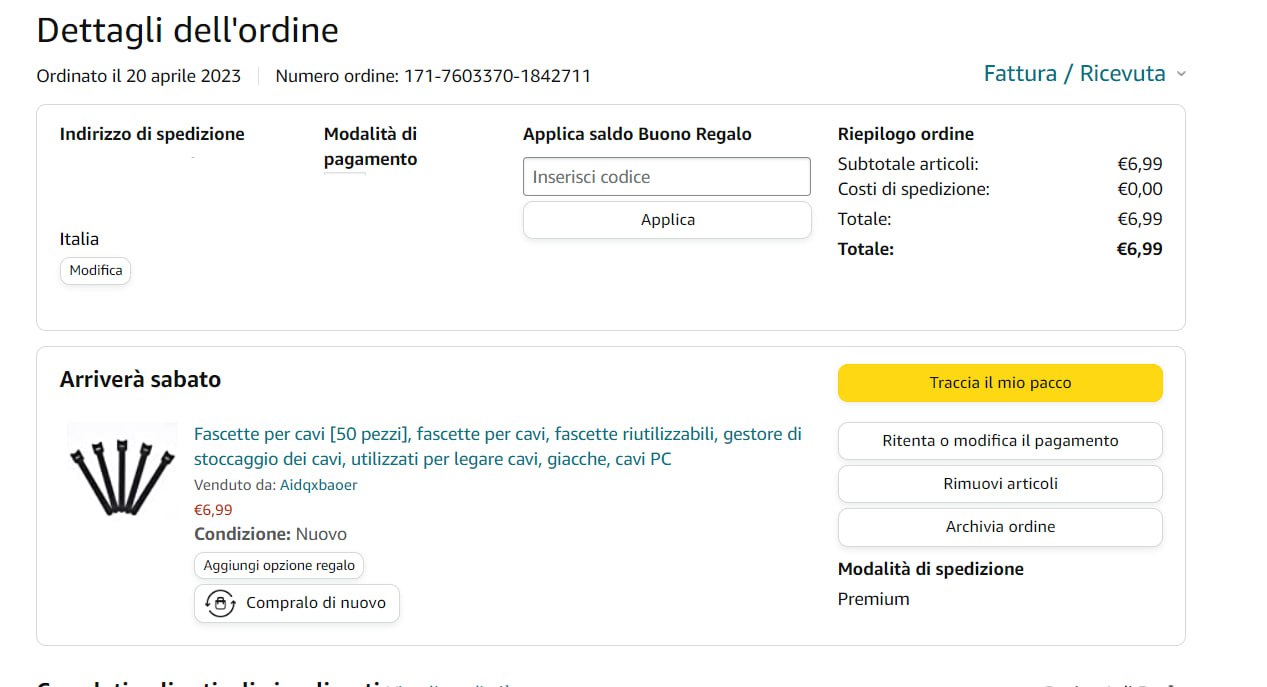Click the red €6,99 item price

click(213, 510)
